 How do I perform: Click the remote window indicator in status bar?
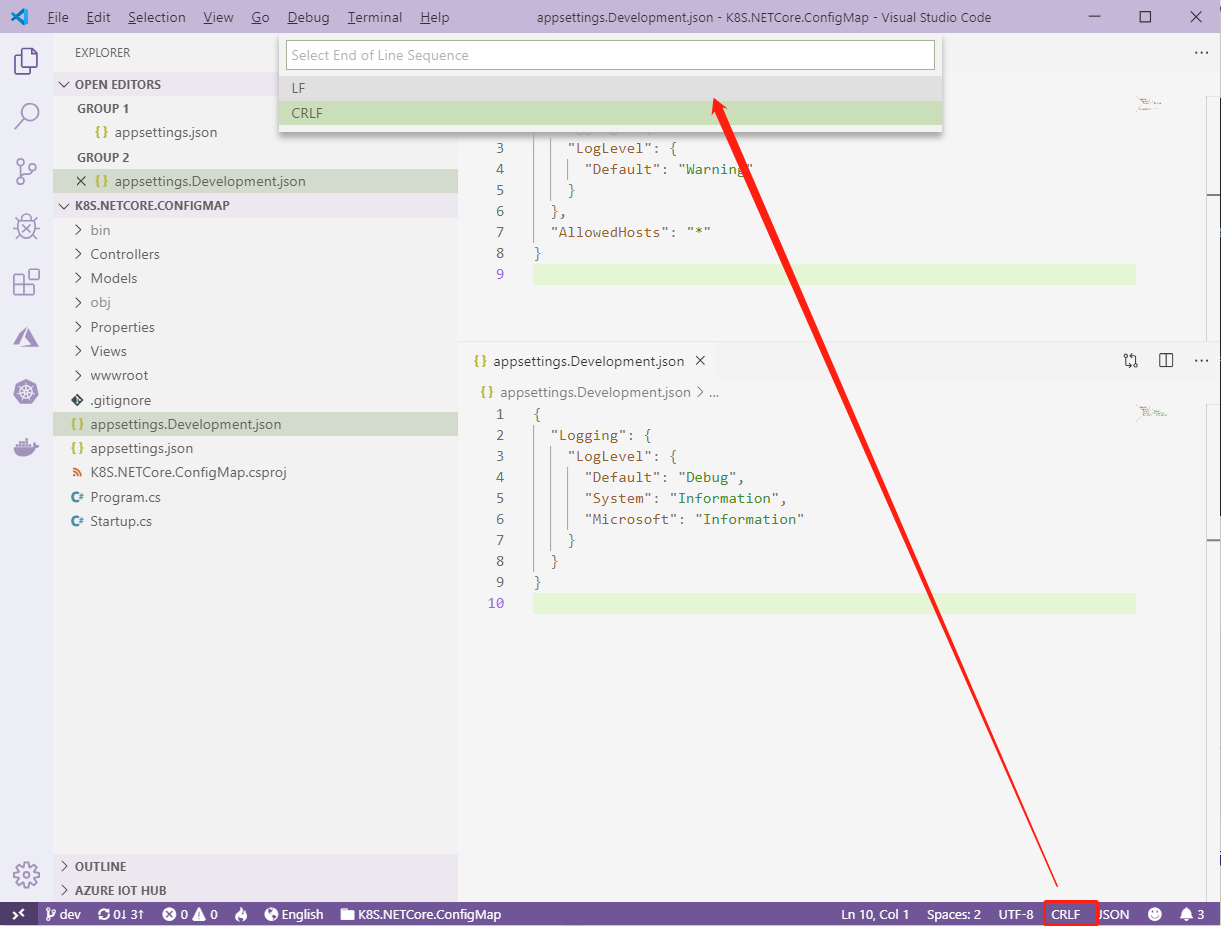[x=18, y=914]
